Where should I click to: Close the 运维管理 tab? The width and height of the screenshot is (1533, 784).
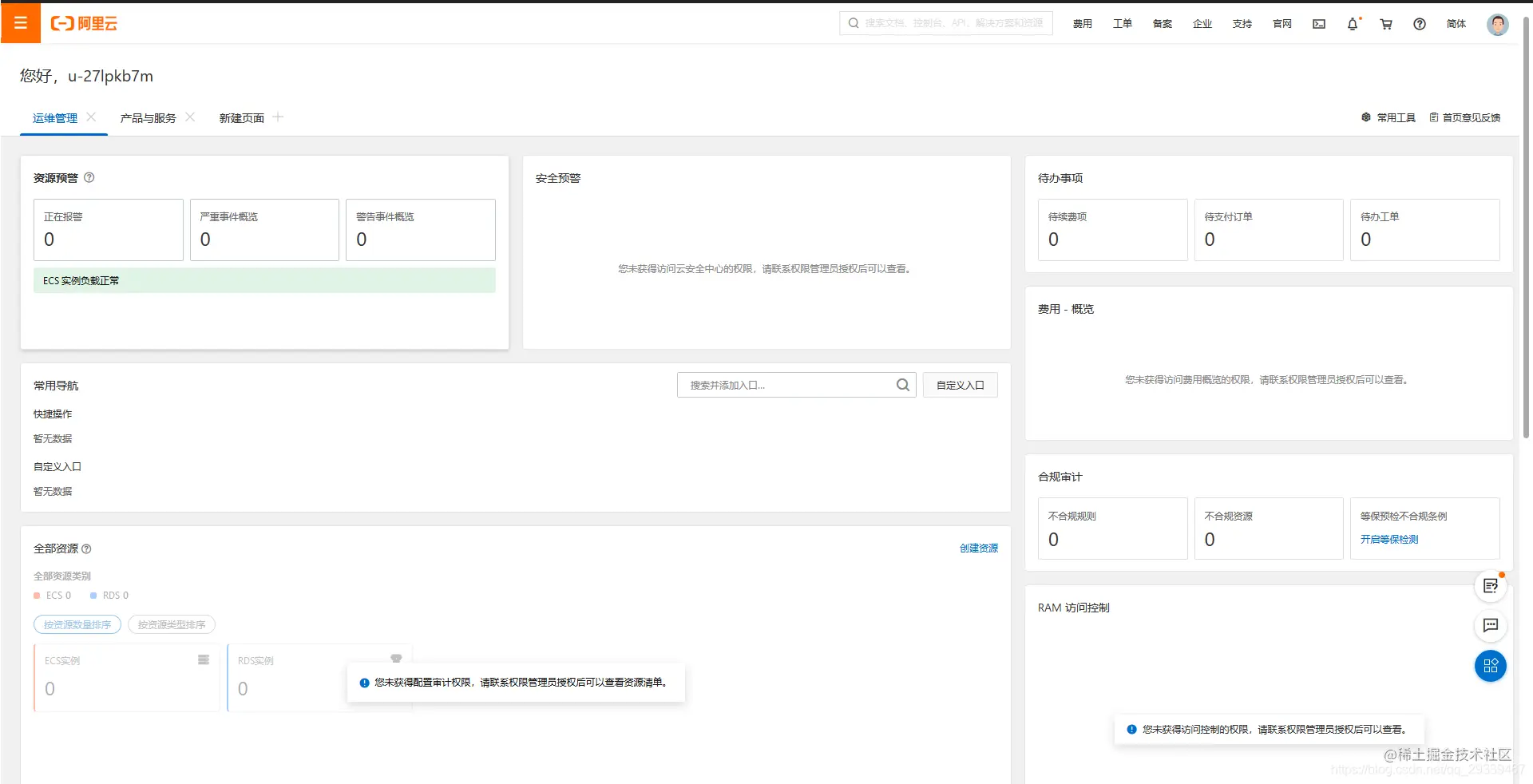(x=91, y=117)
